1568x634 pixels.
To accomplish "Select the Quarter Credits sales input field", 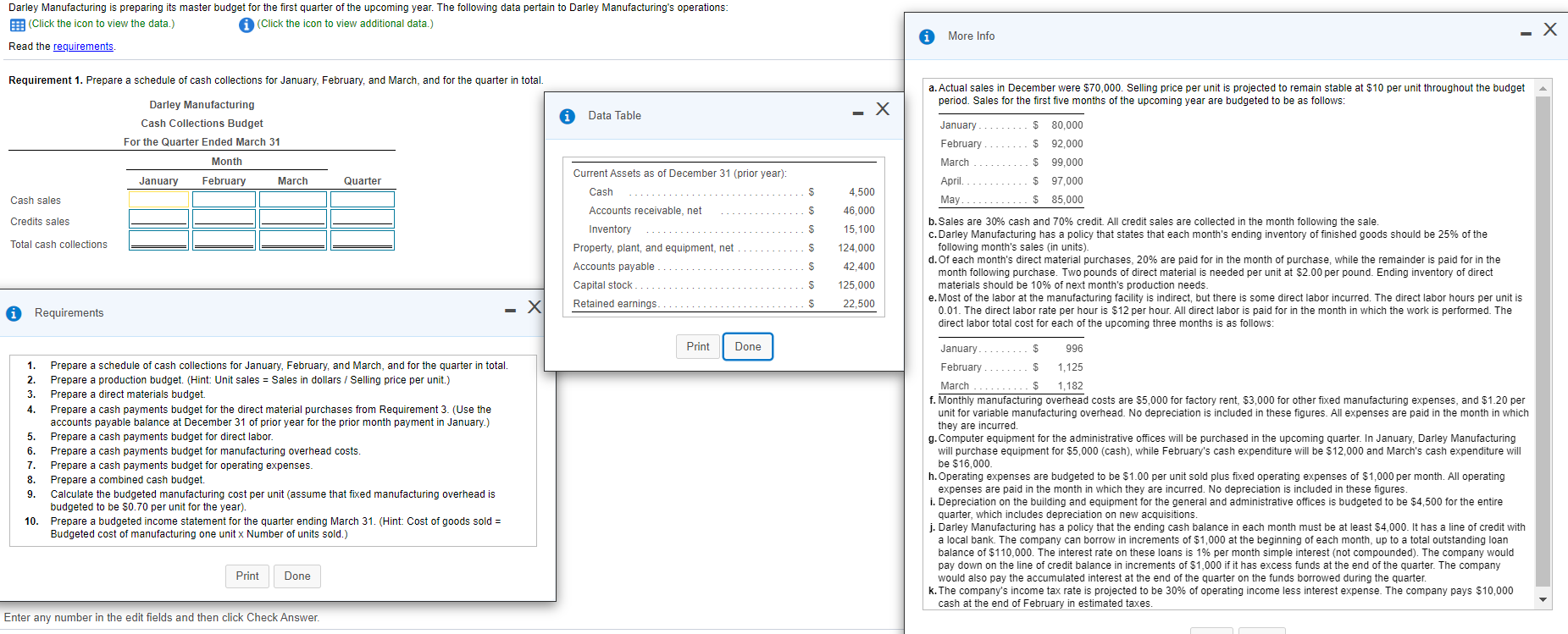I will tap(363, 218).
